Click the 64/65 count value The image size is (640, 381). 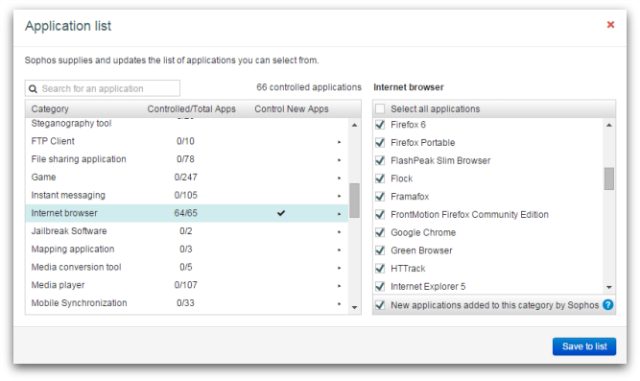tap(186, 213)
